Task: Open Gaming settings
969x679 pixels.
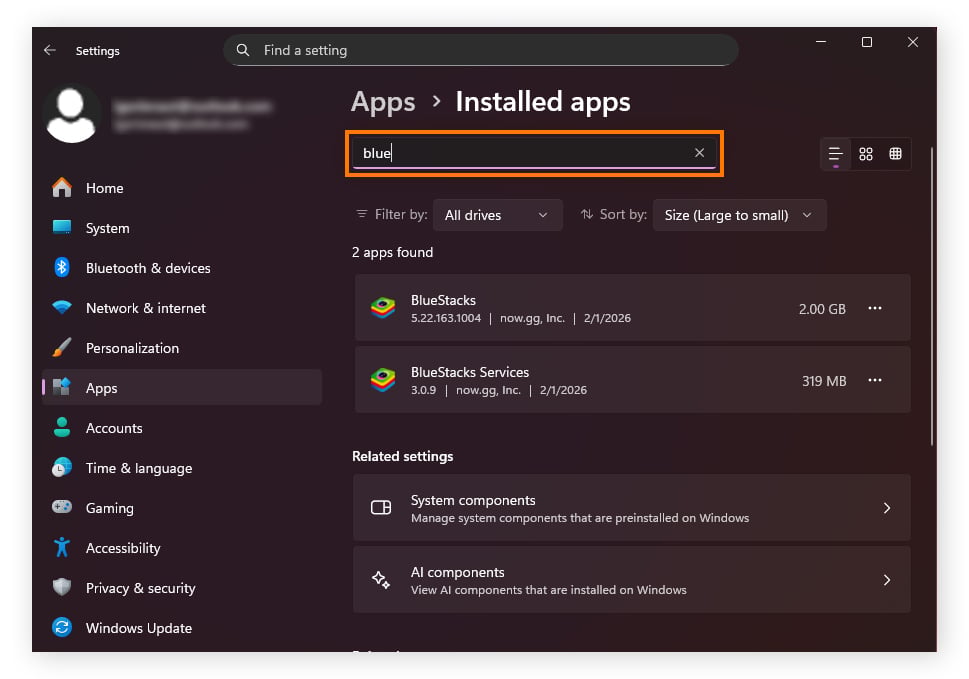Action: (182, 508)
